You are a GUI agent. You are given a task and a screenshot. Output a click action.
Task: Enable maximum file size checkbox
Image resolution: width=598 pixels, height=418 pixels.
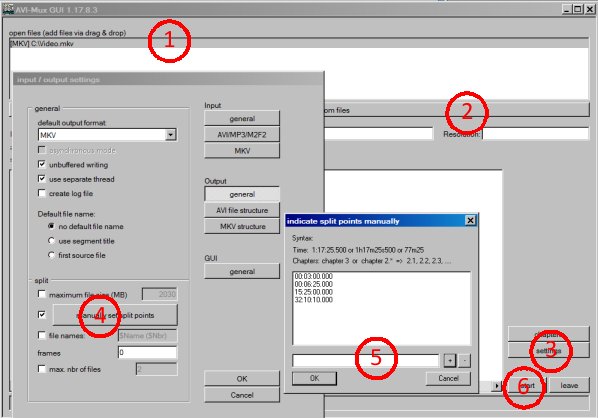(x=42, y=294)
